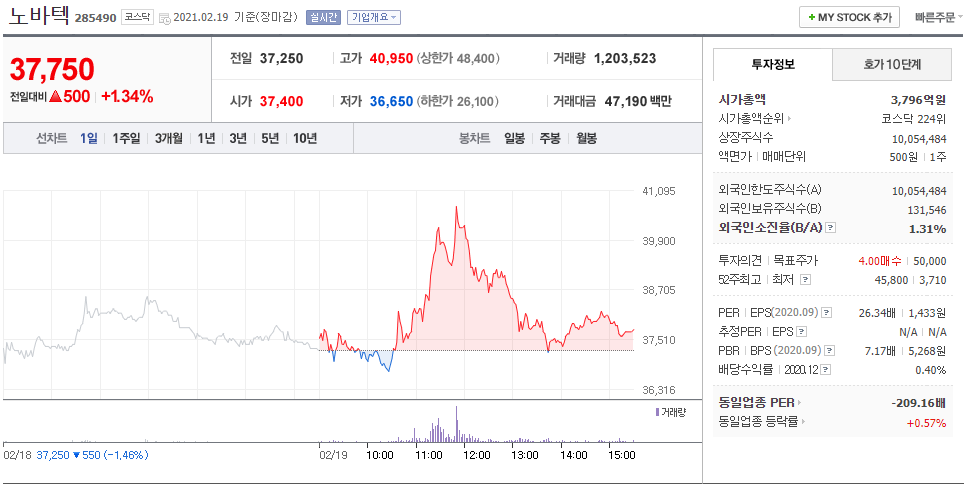Click the 고가 value 40,950
Viewport: 967px width, 484px height.
(x=391, y=59)
